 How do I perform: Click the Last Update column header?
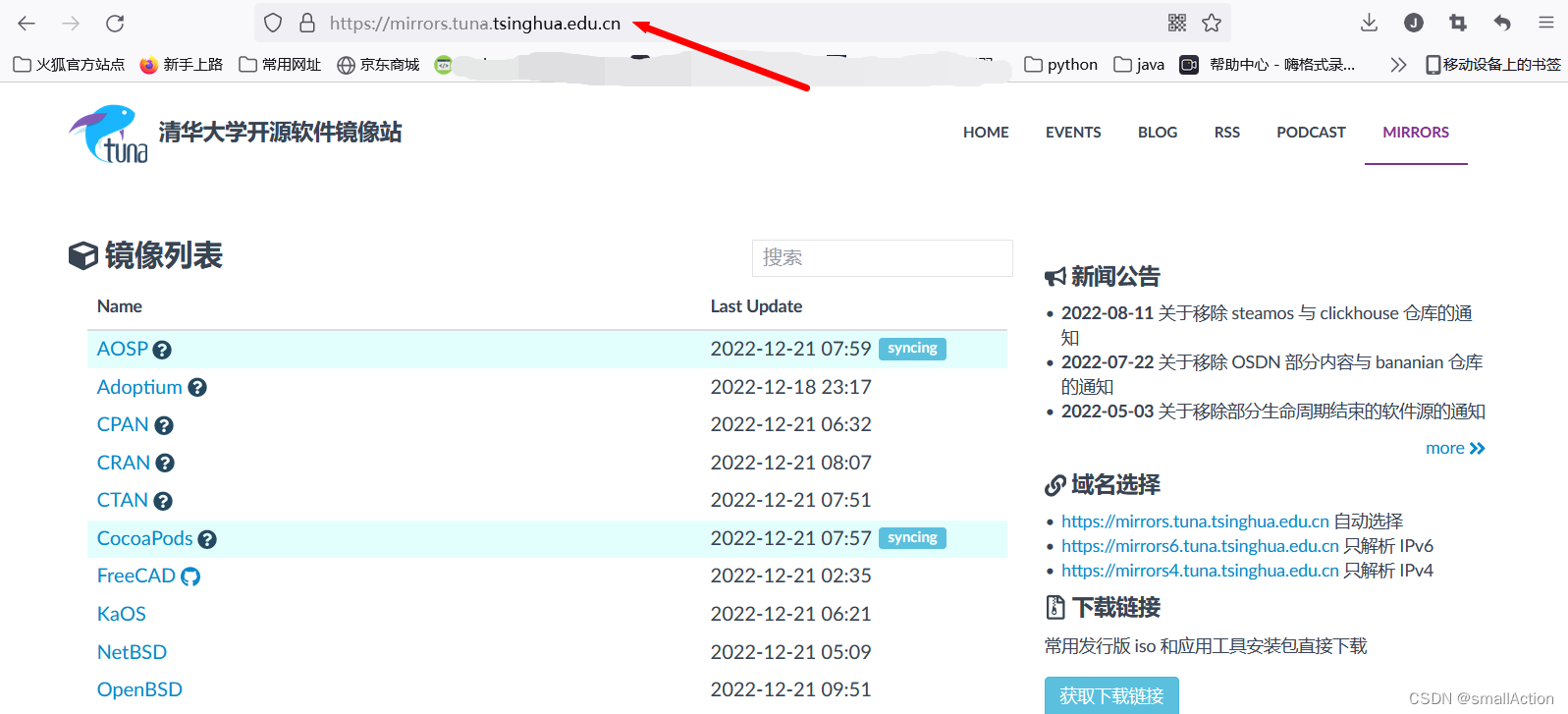click(756, 306)
